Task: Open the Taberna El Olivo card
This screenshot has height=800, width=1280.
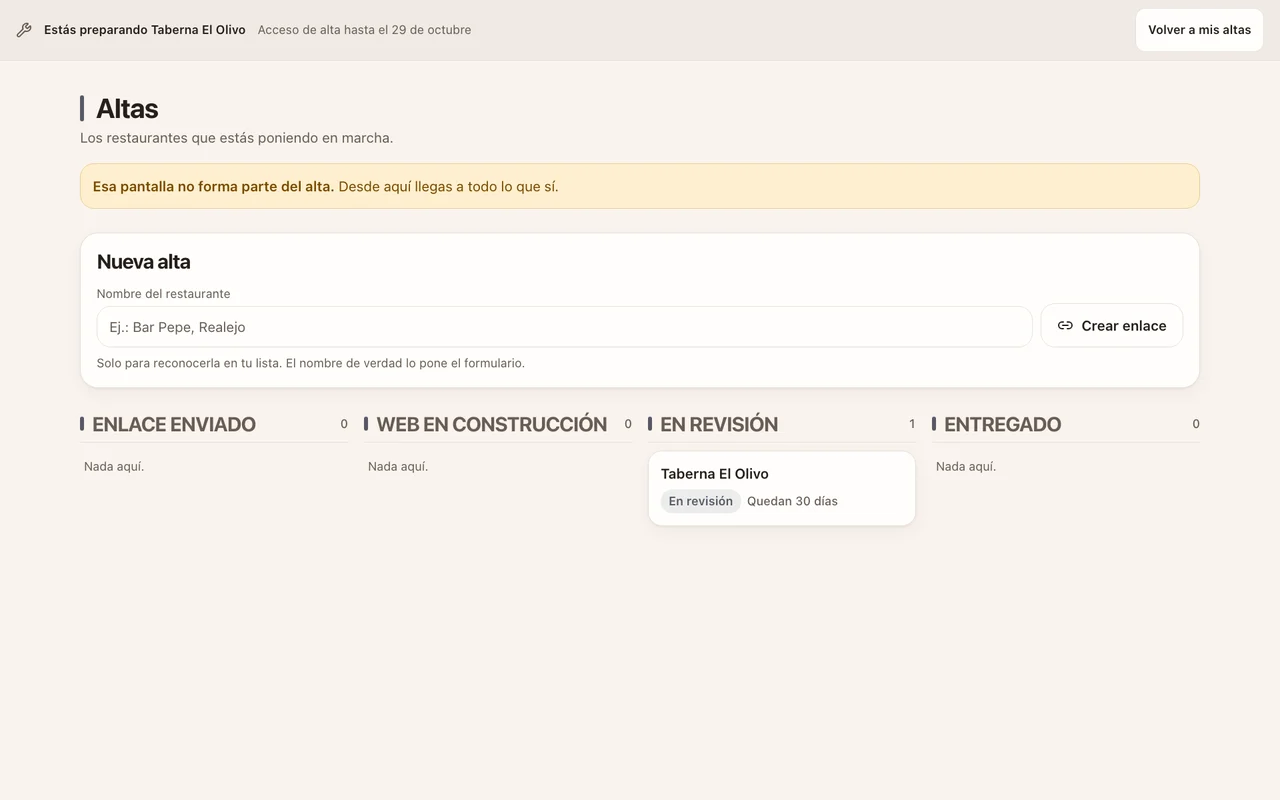Action: (x=782, y=488)
